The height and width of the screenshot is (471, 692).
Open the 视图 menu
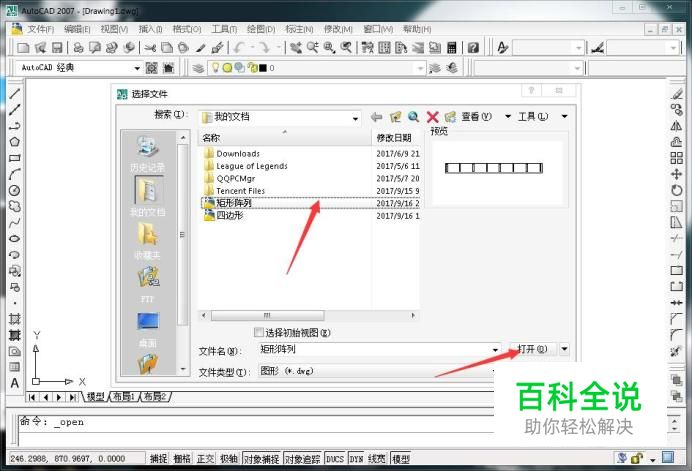pyautogui.click(x=114, y=29)
